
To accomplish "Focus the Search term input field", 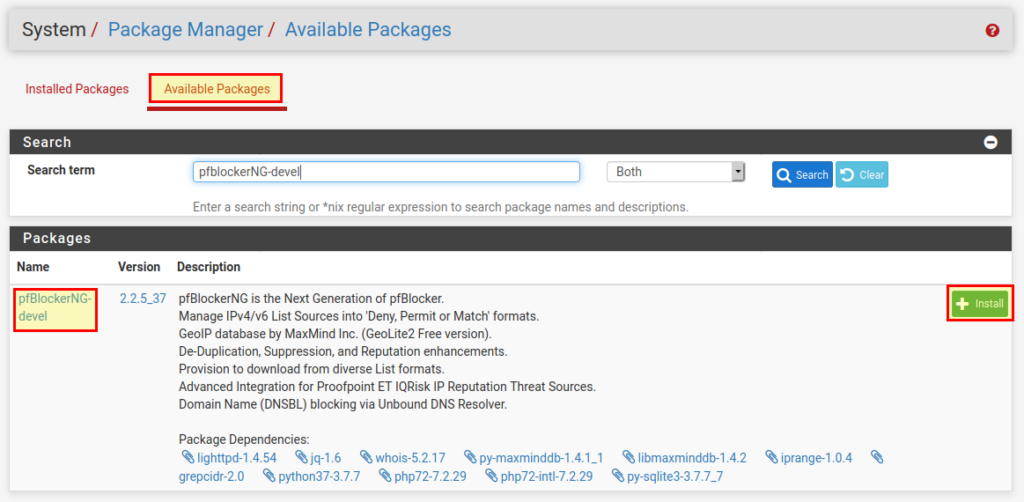I will point(386,172).
